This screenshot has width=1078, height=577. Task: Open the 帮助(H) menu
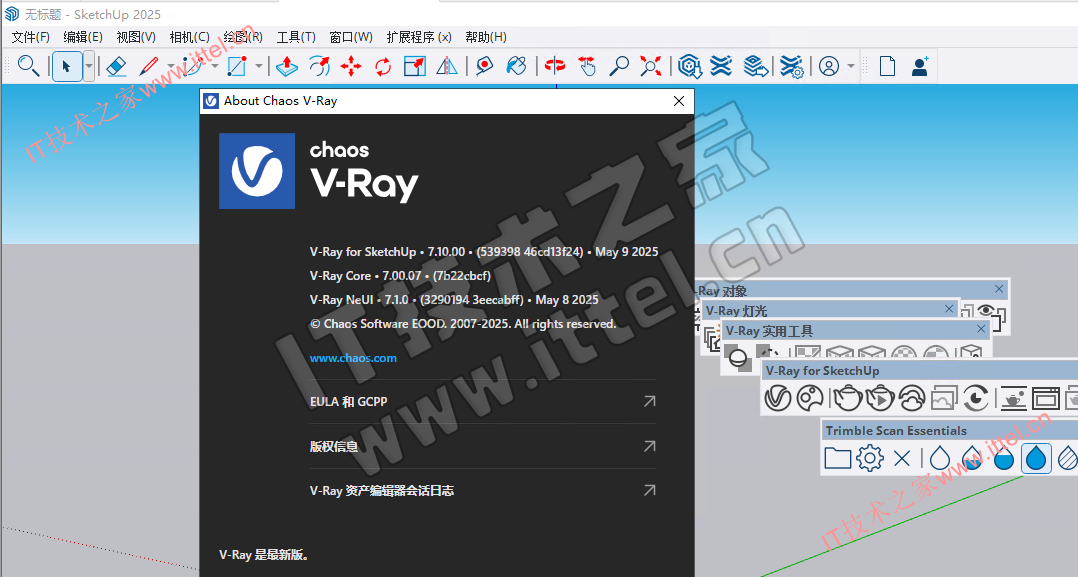click(486, 37)
